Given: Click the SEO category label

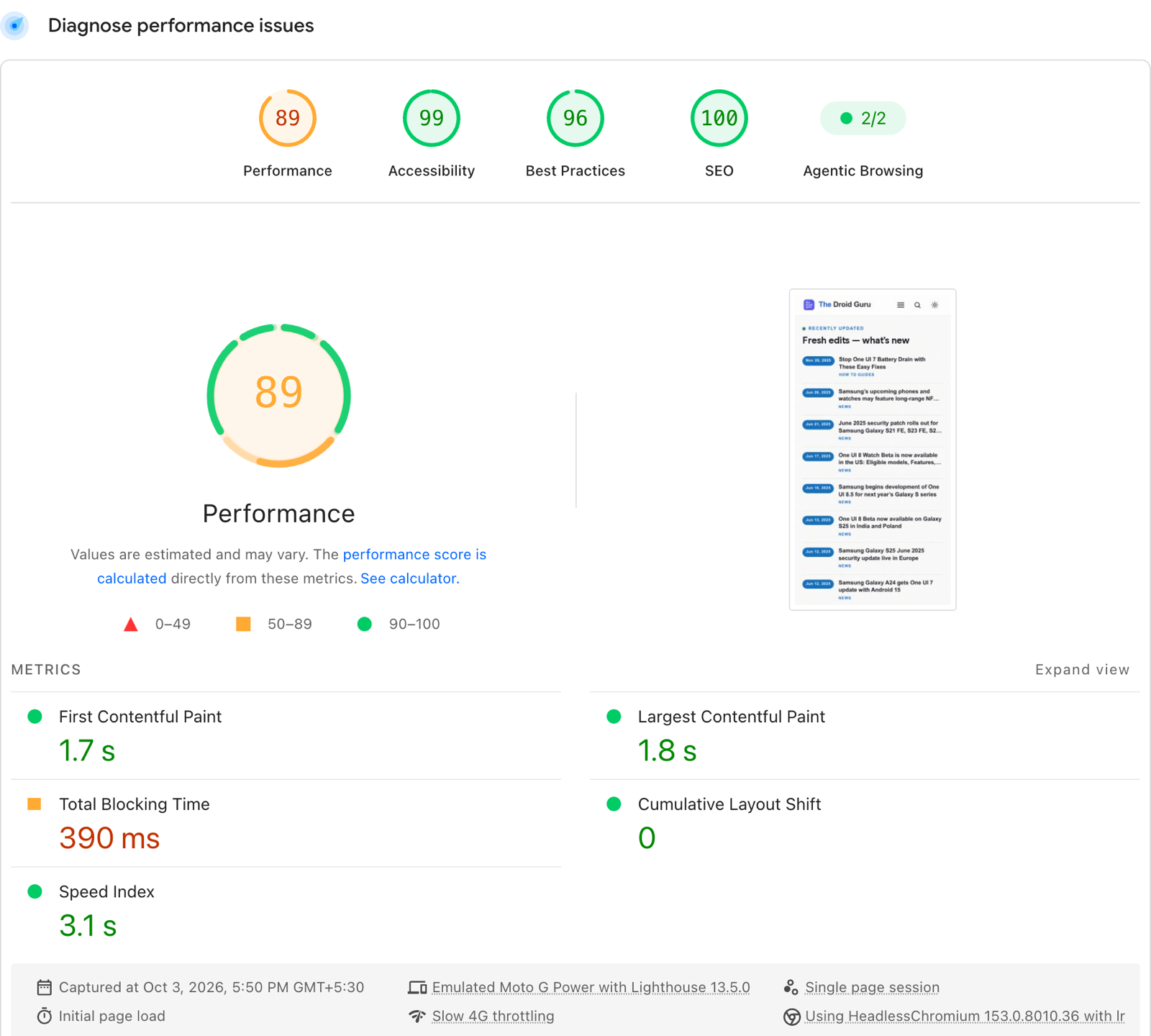Looking at the screenshot, I should point(719,171).
